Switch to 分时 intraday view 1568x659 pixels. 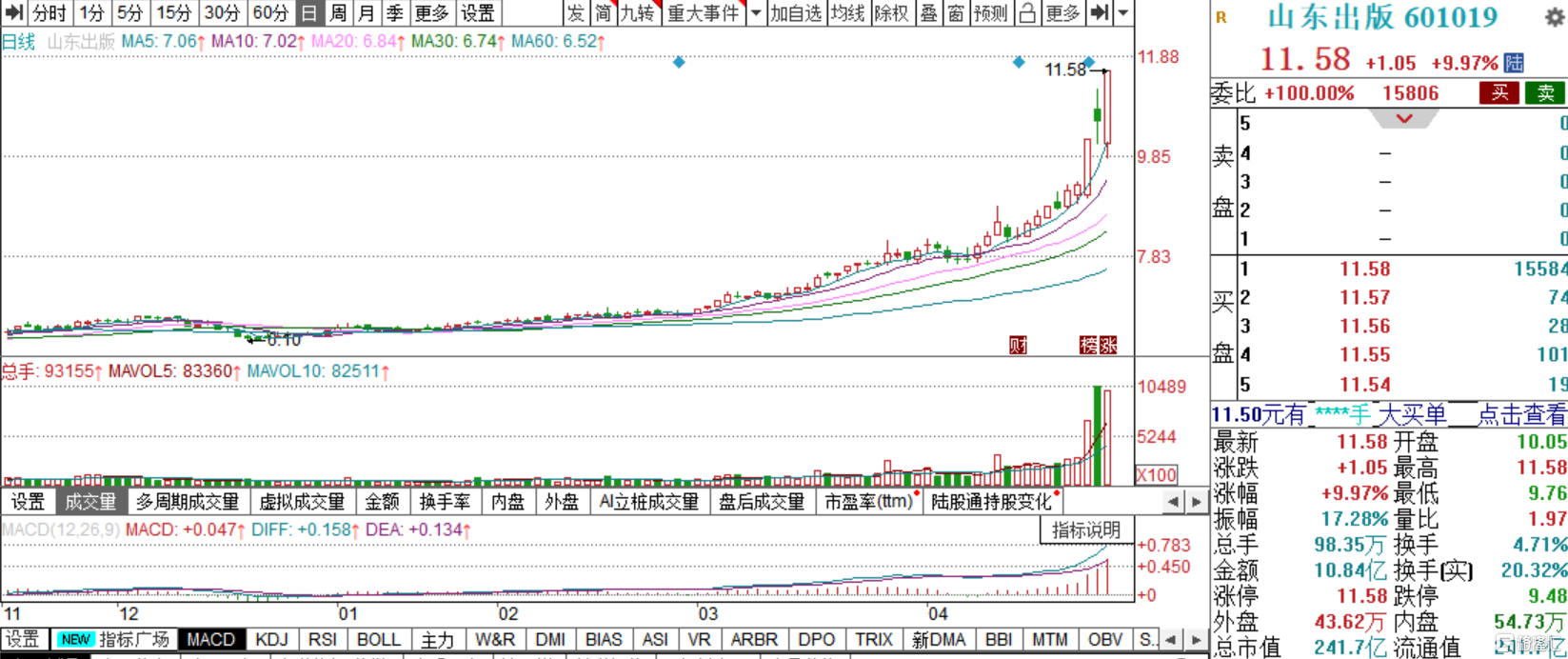(50, 13)
